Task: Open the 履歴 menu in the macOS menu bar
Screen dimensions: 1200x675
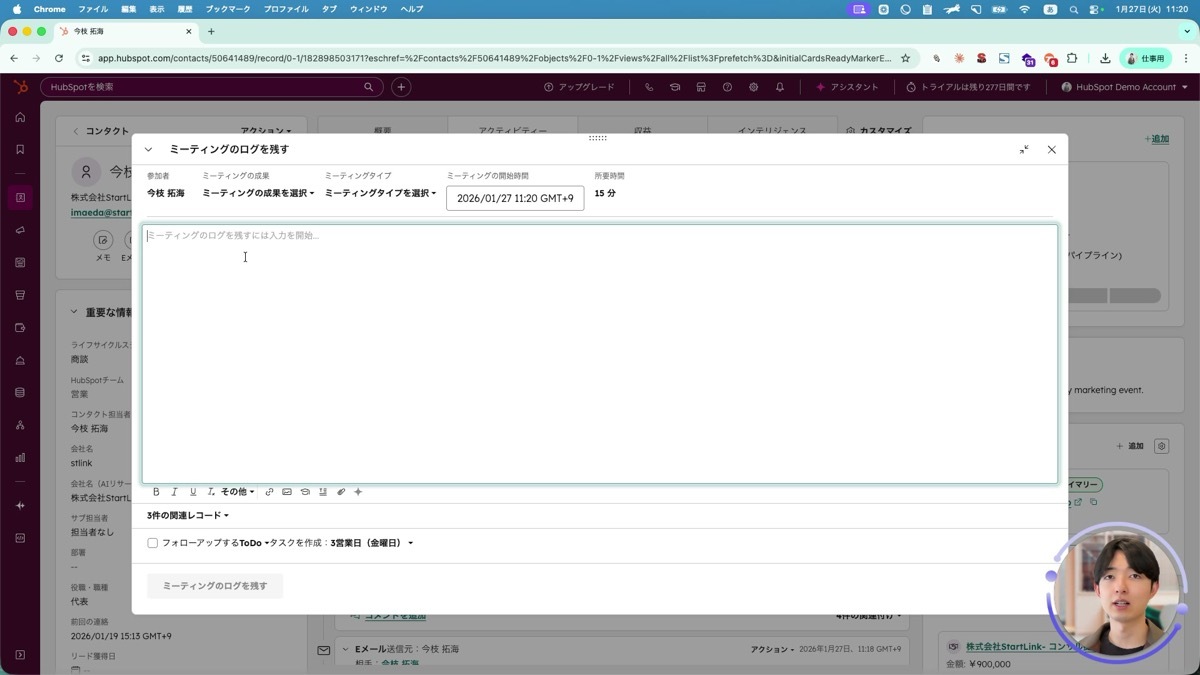Action: [x=185, y=9]
